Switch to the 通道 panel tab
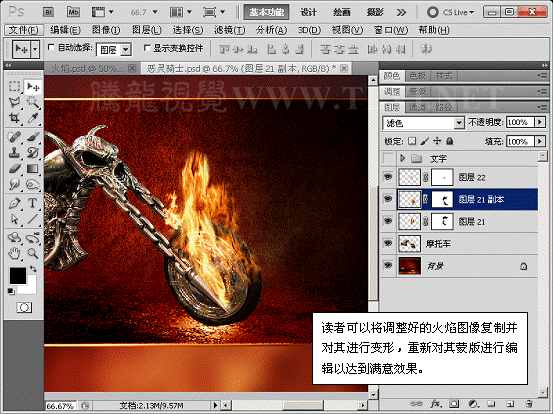This screenshot has width=553, height=414. coord(418,107)
